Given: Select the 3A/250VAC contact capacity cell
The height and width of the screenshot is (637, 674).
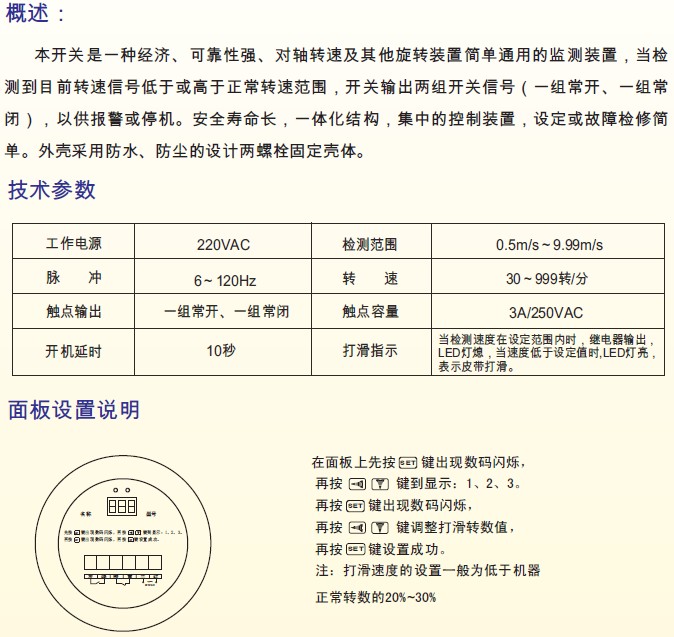Looking at the screenshot, I should click(549, 312).
